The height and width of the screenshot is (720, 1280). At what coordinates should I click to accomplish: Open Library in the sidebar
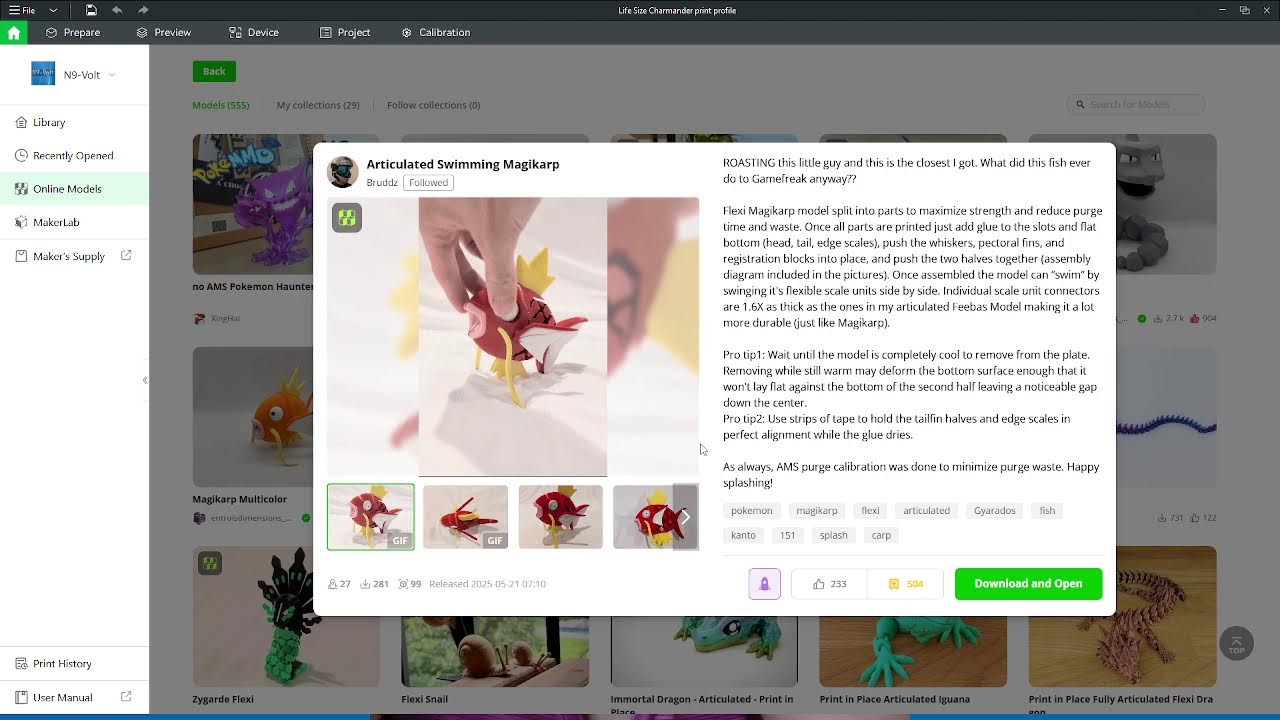pos(74,122)
